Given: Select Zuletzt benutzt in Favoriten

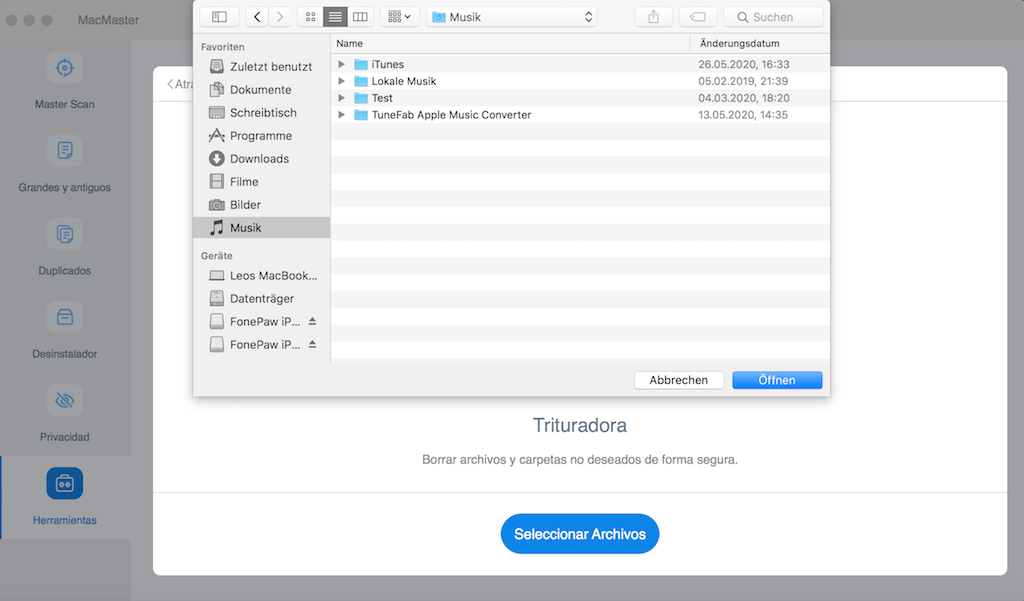Looking at the screenshot, I should point(261,67).
